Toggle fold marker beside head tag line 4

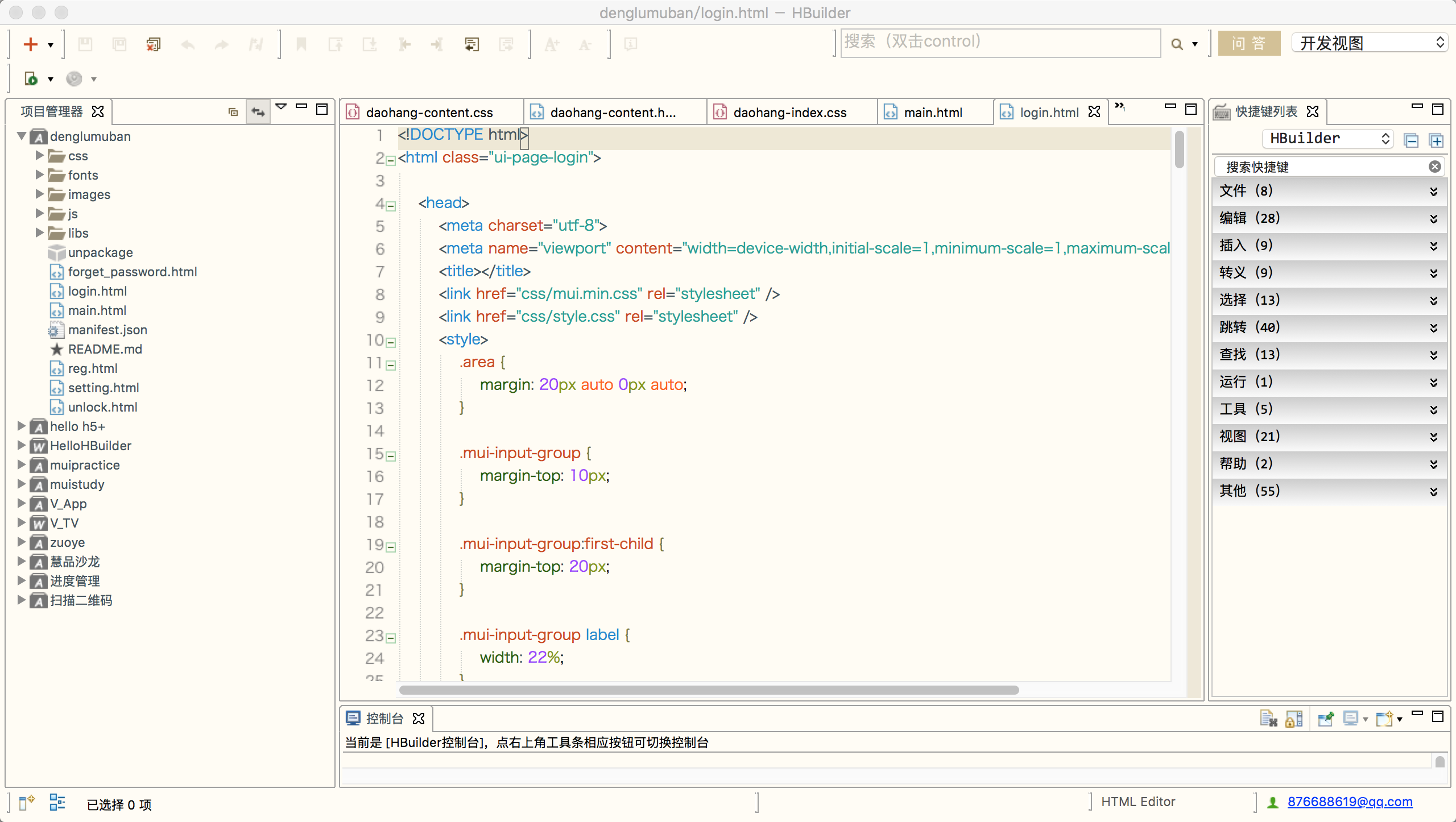[x=391, y=206]
